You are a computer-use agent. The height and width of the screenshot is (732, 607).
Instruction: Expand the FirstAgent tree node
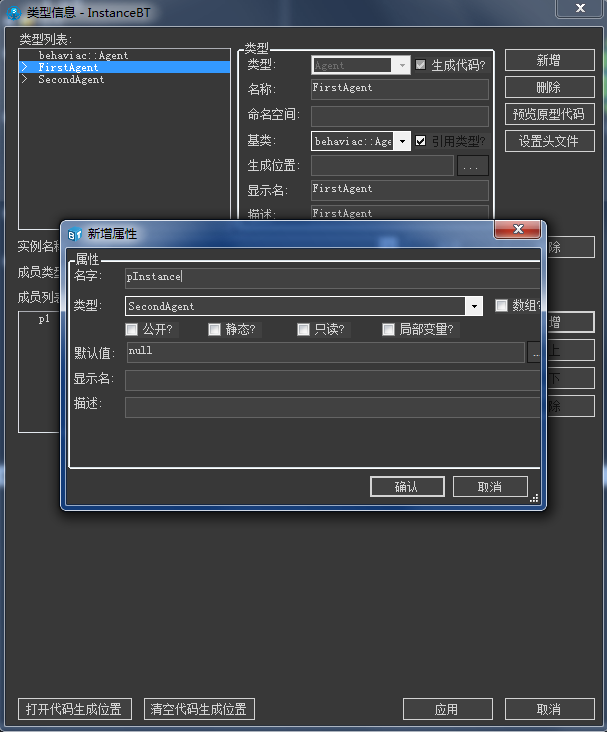(25, 68)
